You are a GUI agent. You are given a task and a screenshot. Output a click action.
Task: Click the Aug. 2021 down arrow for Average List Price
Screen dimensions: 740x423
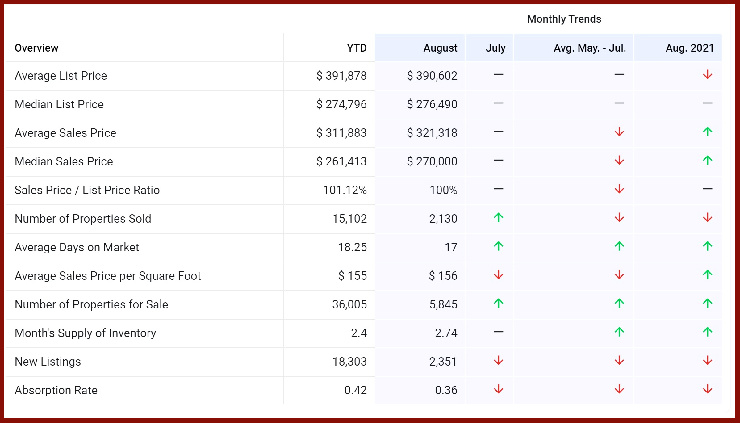707,75
